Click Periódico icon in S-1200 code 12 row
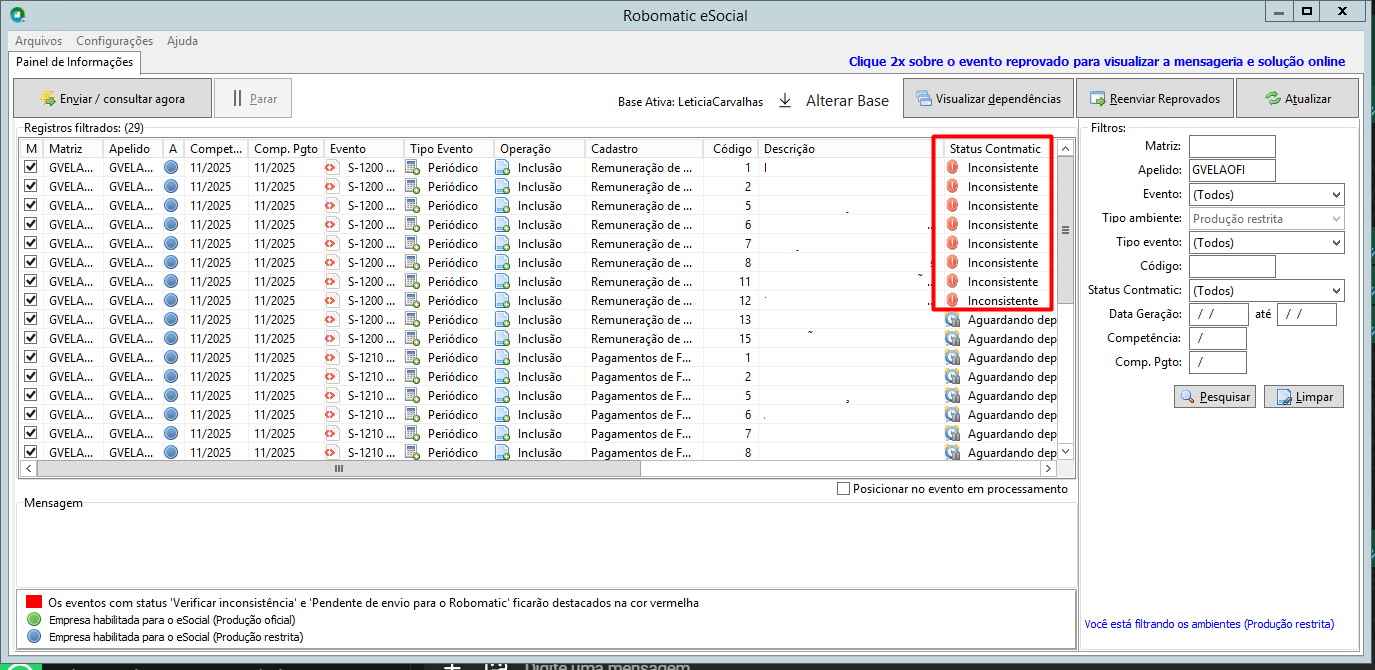 pos(412,301)
